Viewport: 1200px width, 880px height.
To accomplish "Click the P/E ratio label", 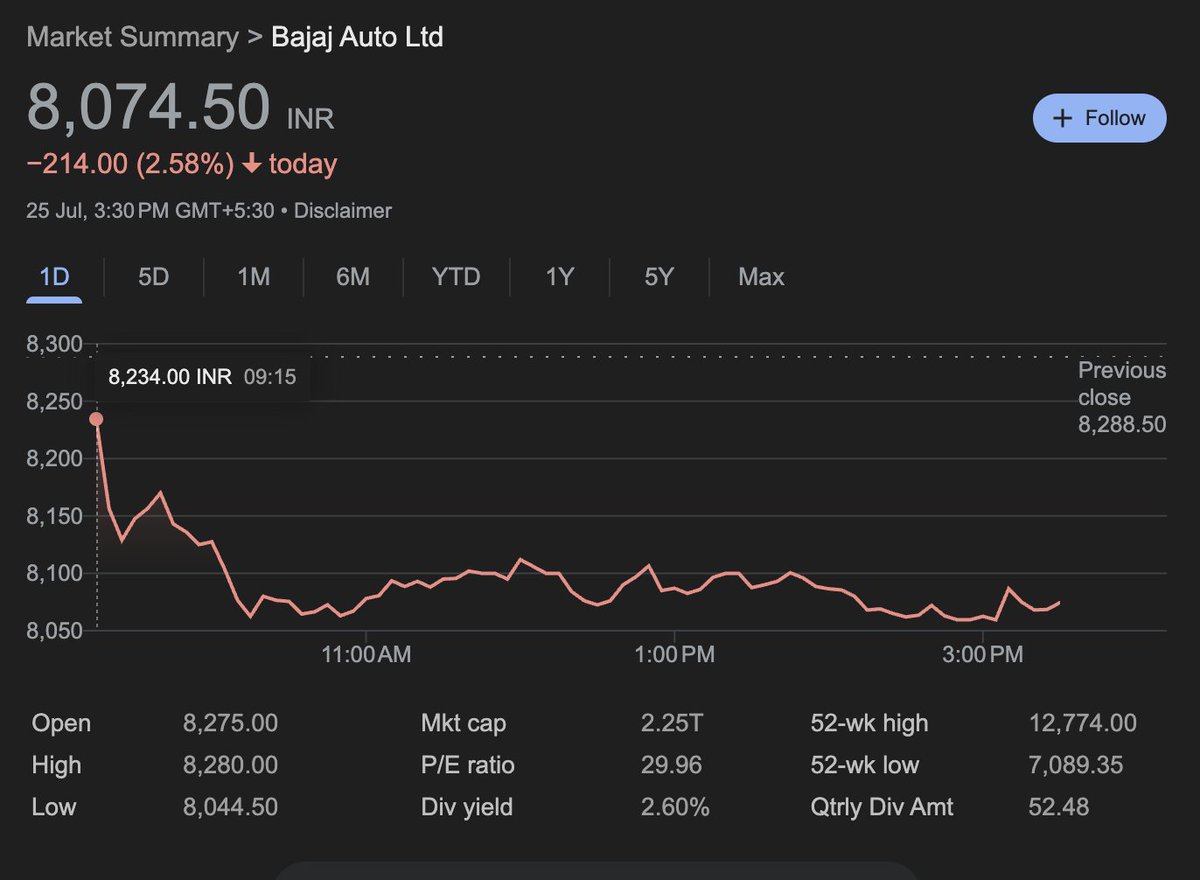I will [x=468, y=765].
